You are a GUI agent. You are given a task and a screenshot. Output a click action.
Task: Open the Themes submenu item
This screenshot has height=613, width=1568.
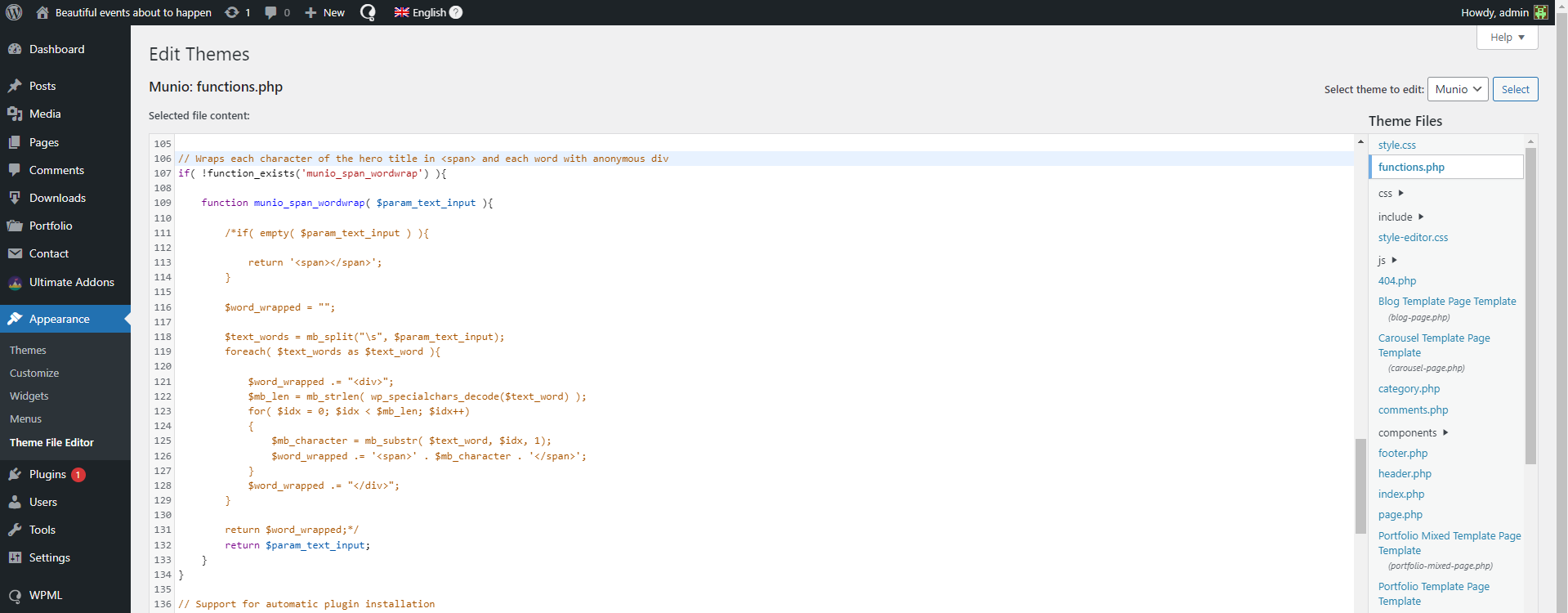click(x=28, y=350)
